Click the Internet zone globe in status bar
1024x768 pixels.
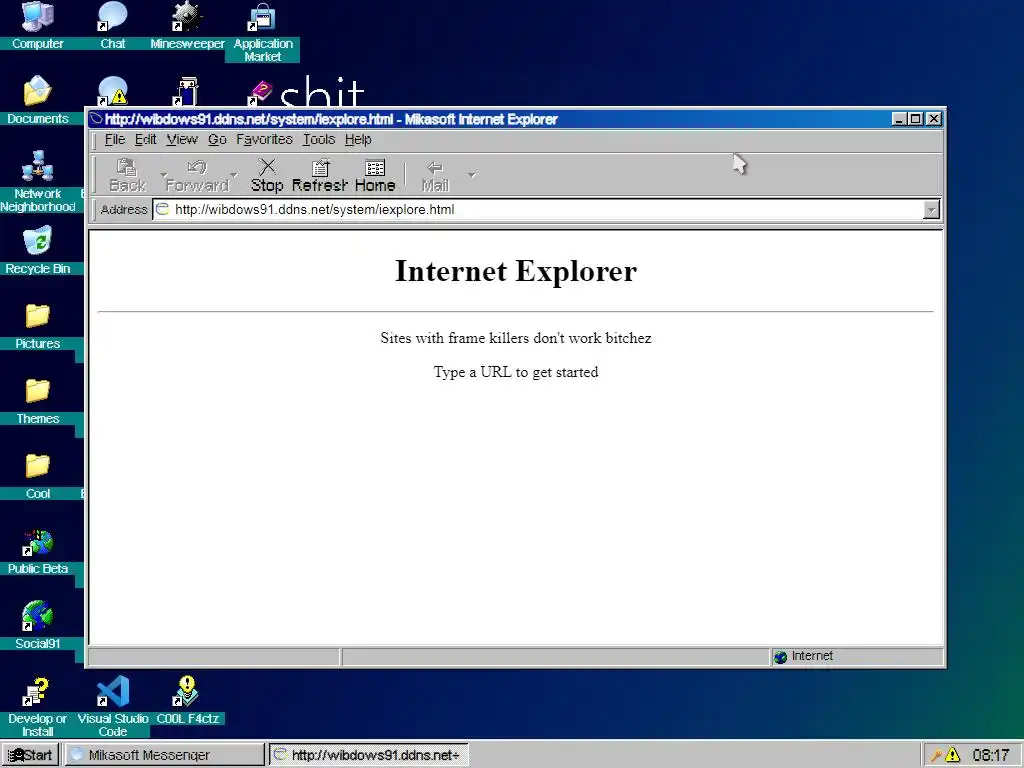pos(780,656)
